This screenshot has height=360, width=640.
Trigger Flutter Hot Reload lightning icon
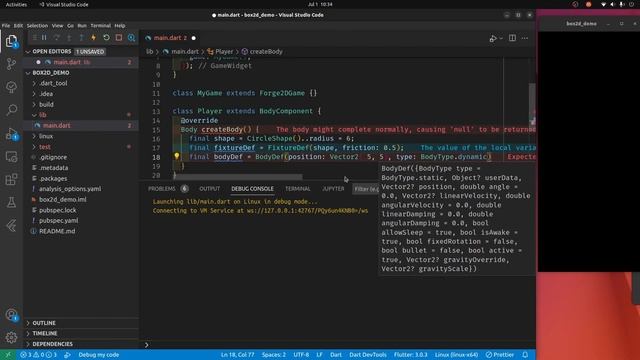[93, 38]
